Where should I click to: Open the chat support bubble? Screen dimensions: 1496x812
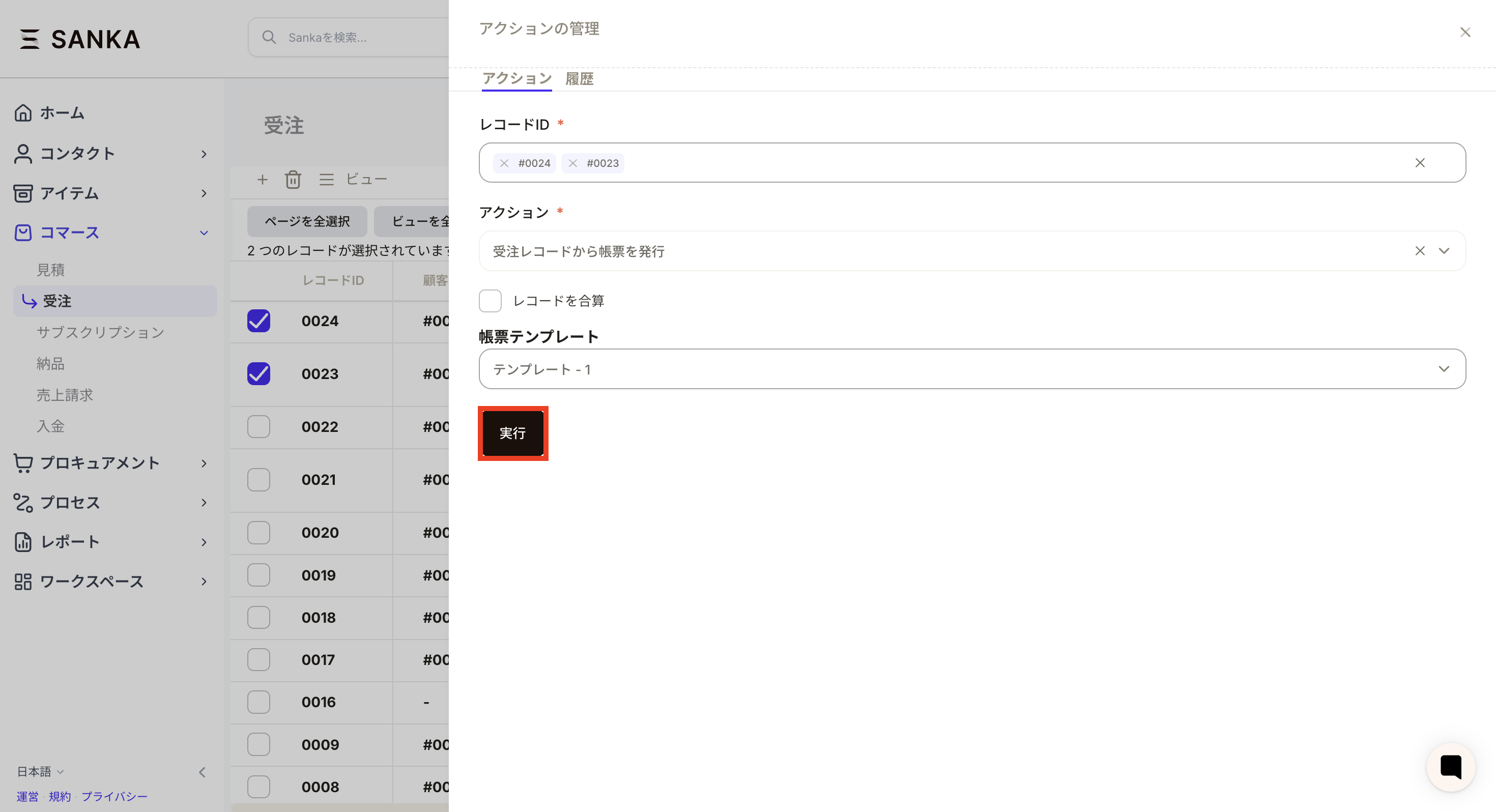click(x=1451, y=767)
